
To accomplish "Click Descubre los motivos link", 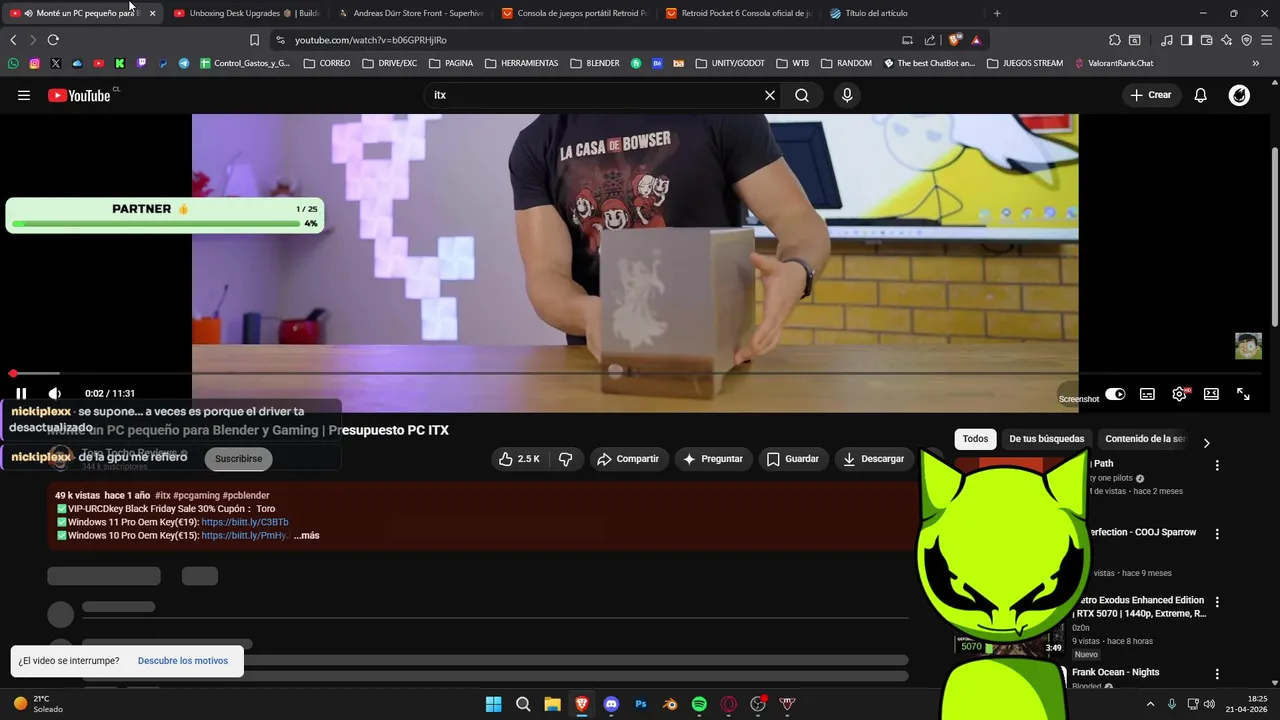I will coord(183,661).
